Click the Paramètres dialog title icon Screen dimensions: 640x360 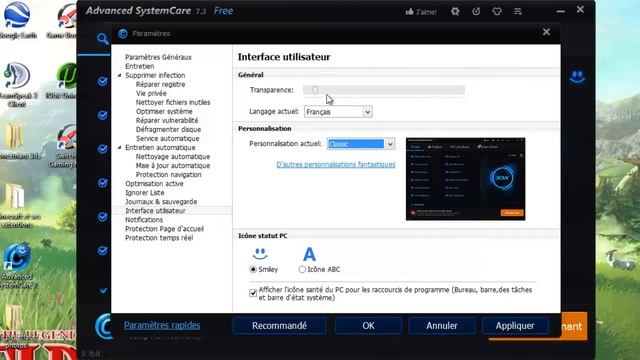(x=123, y=33)
